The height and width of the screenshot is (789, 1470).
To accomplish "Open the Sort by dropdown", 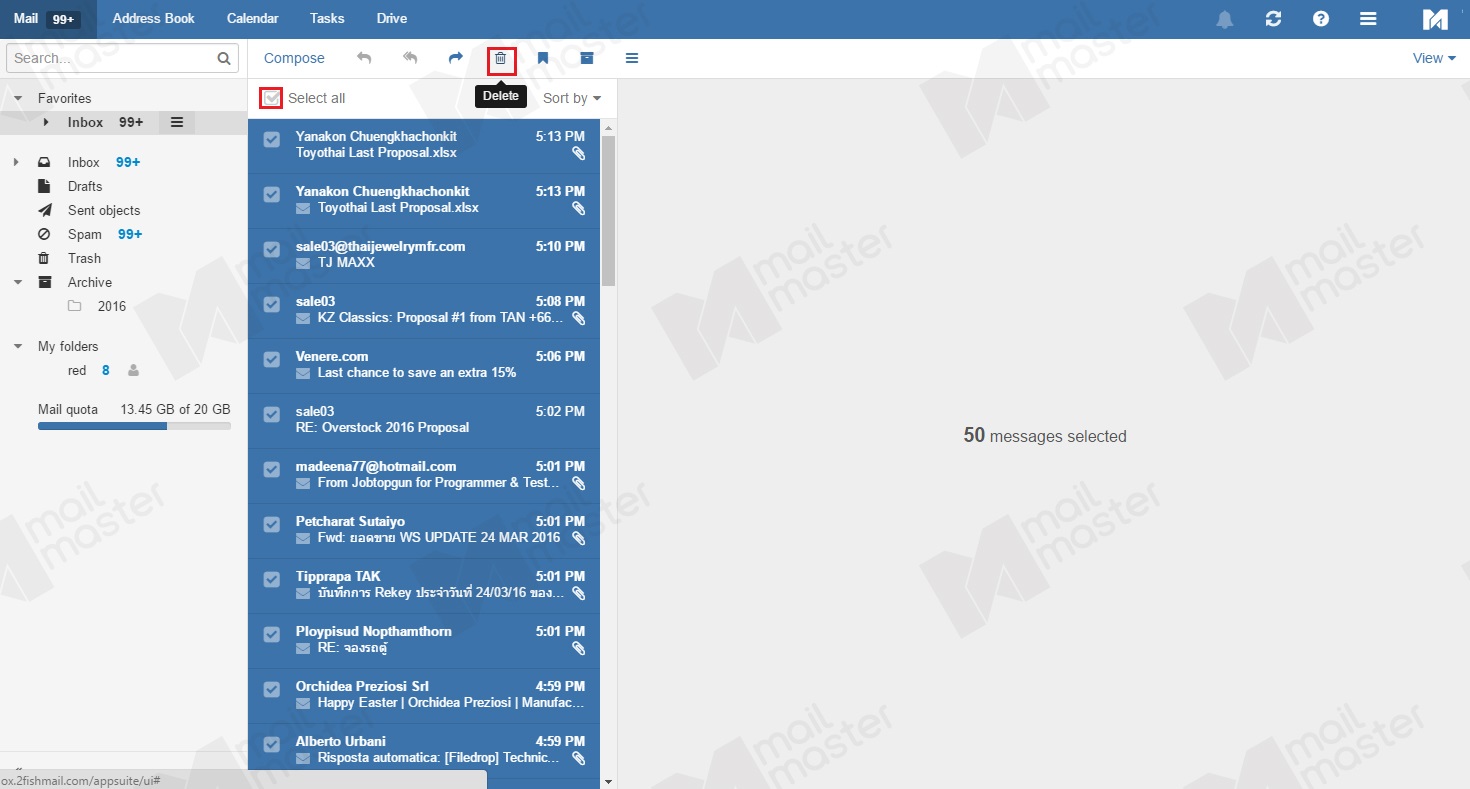I will pos(572,98).
